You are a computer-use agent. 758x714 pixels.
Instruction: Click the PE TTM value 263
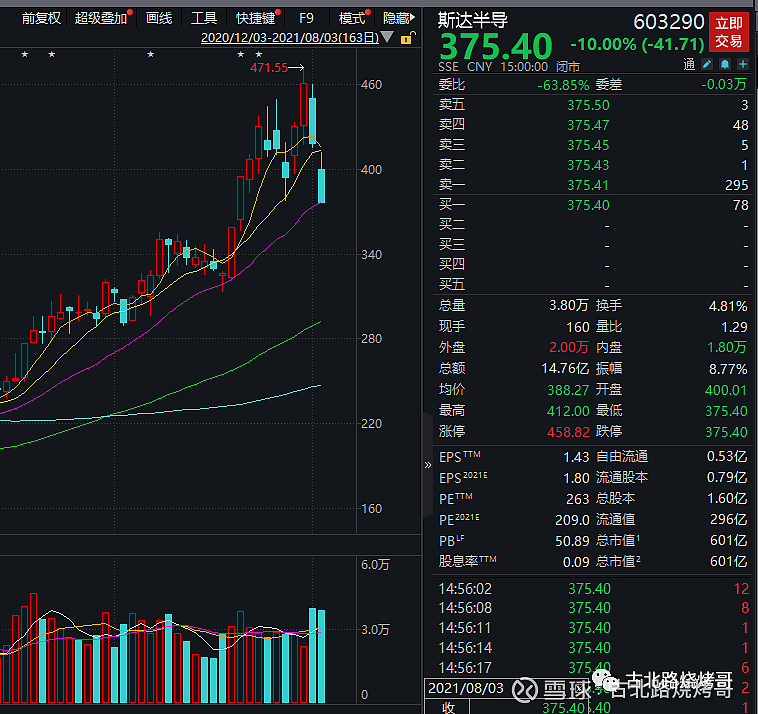(578, 499)
